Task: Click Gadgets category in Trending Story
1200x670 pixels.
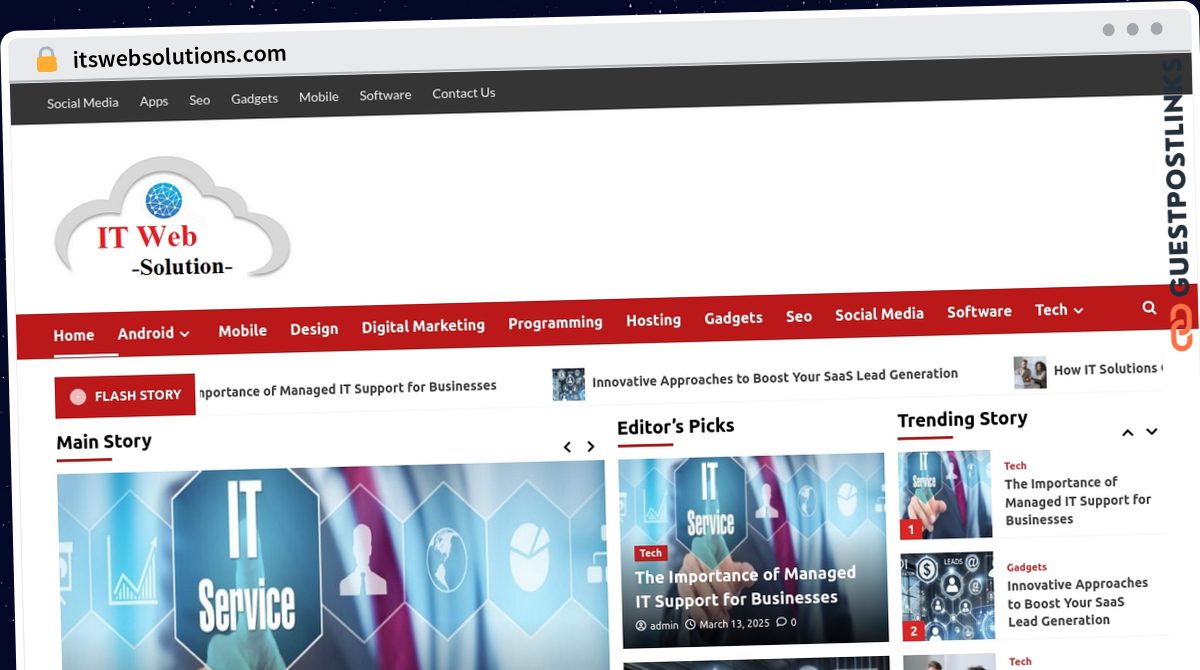Action: pyautogui.click(x=1027, y=567)
